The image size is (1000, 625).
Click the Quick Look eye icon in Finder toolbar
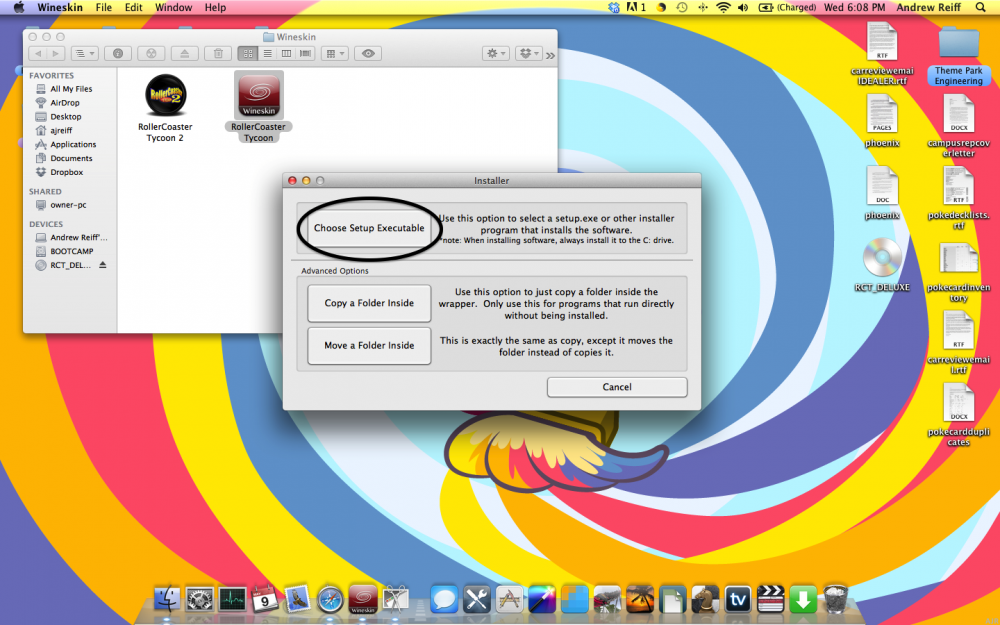368,53
